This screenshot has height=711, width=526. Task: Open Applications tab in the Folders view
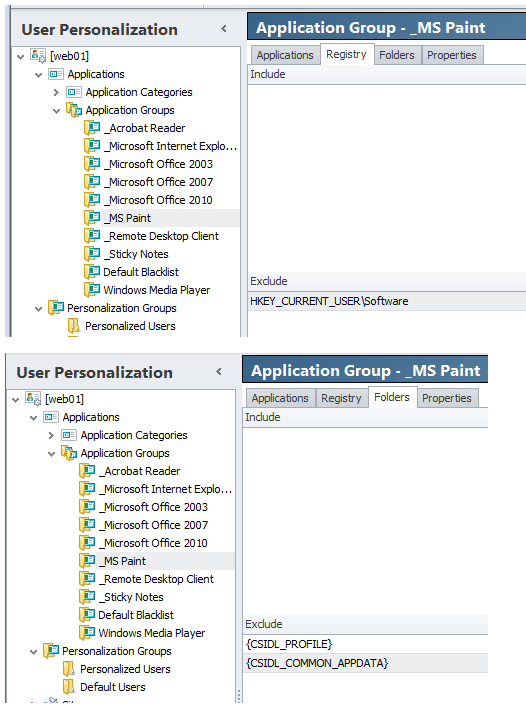click(x=280, y=398)
